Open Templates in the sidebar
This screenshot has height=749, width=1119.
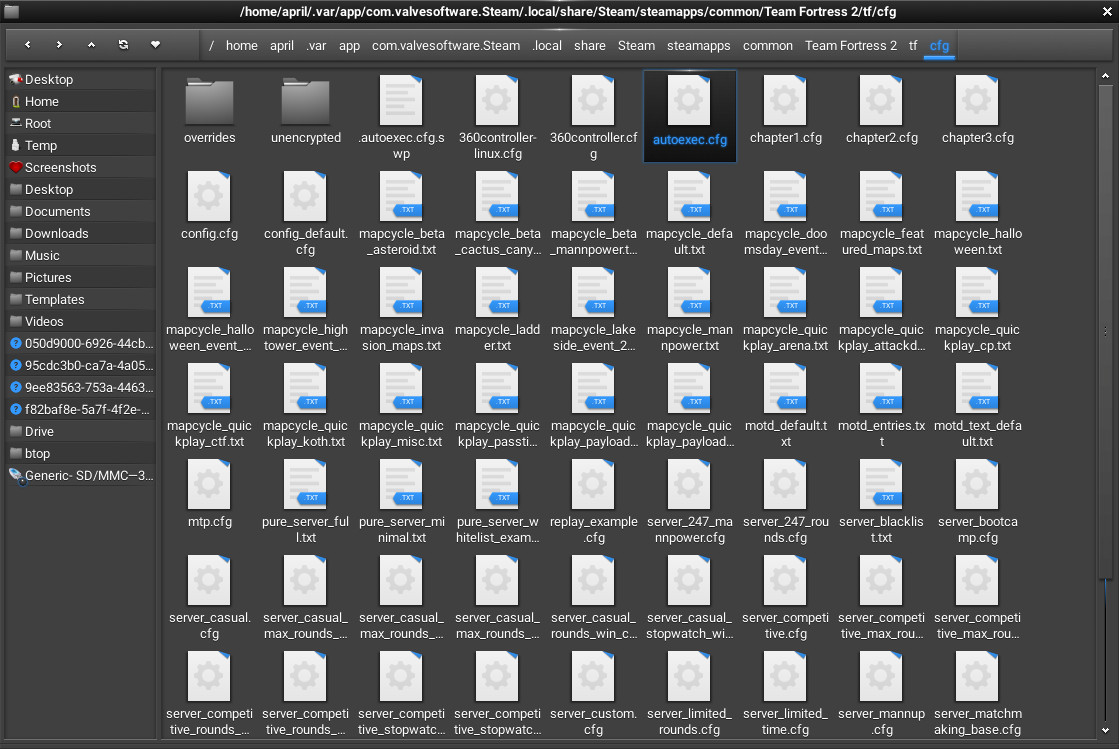coord(80,300)
